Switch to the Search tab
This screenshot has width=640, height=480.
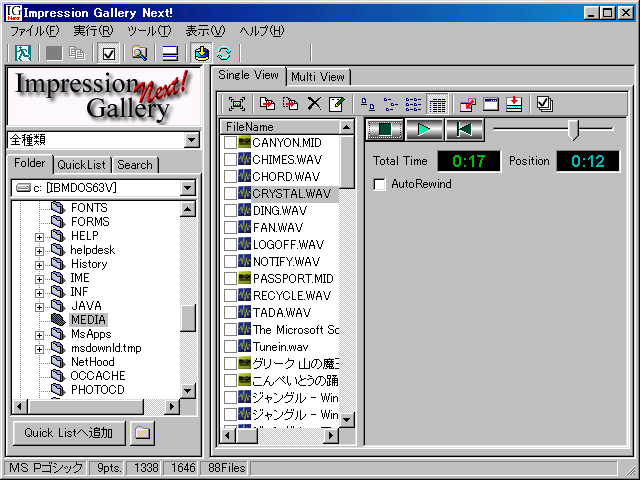tap(135, 165)
